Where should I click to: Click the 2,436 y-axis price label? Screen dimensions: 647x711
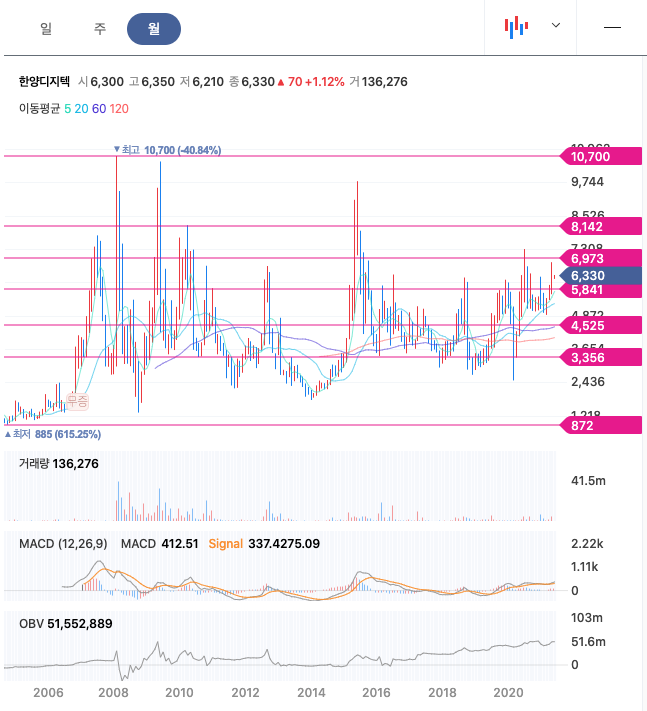tap(588, 382)
